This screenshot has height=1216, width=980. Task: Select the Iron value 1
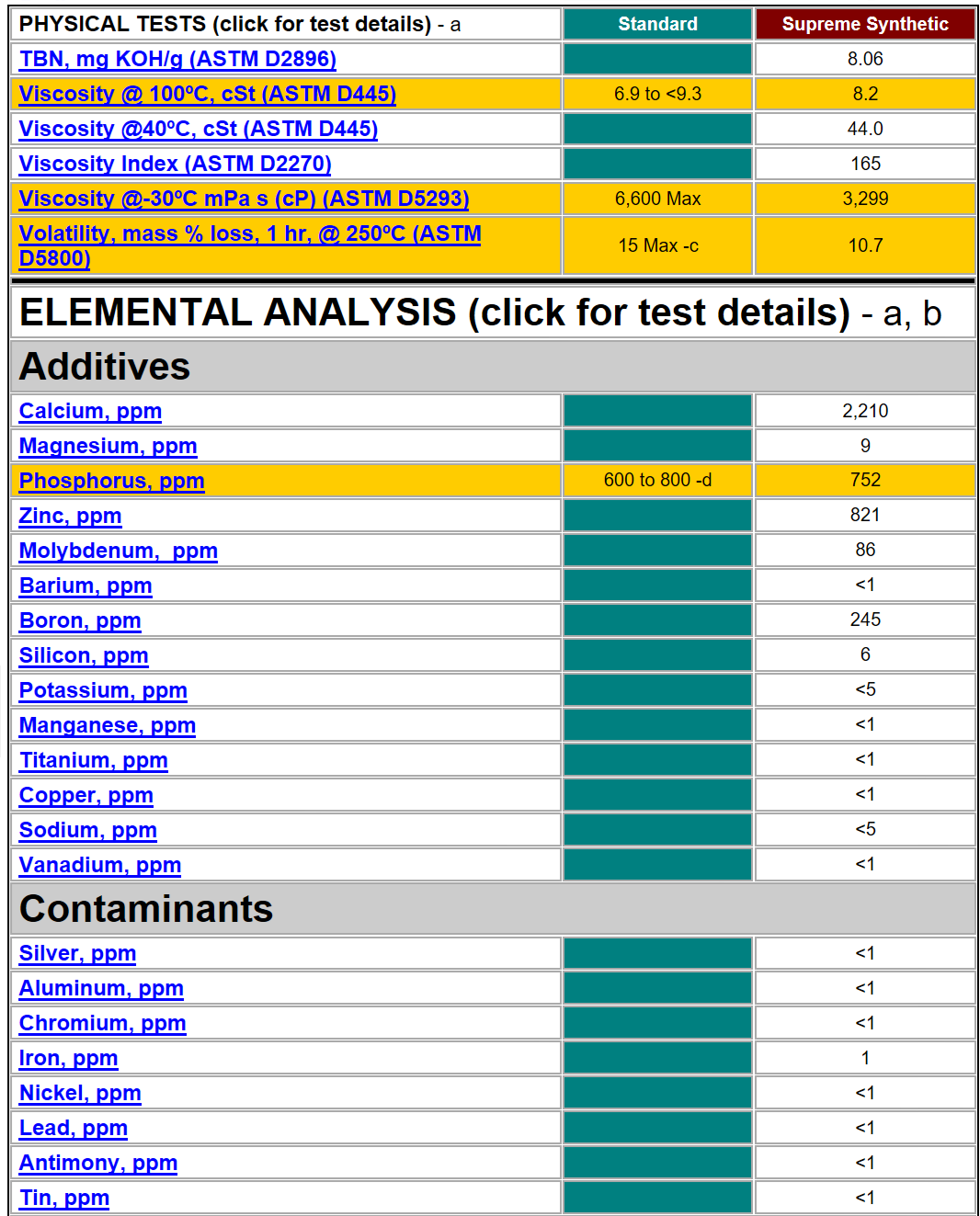pyautogui.click(x=865, y=1058)
